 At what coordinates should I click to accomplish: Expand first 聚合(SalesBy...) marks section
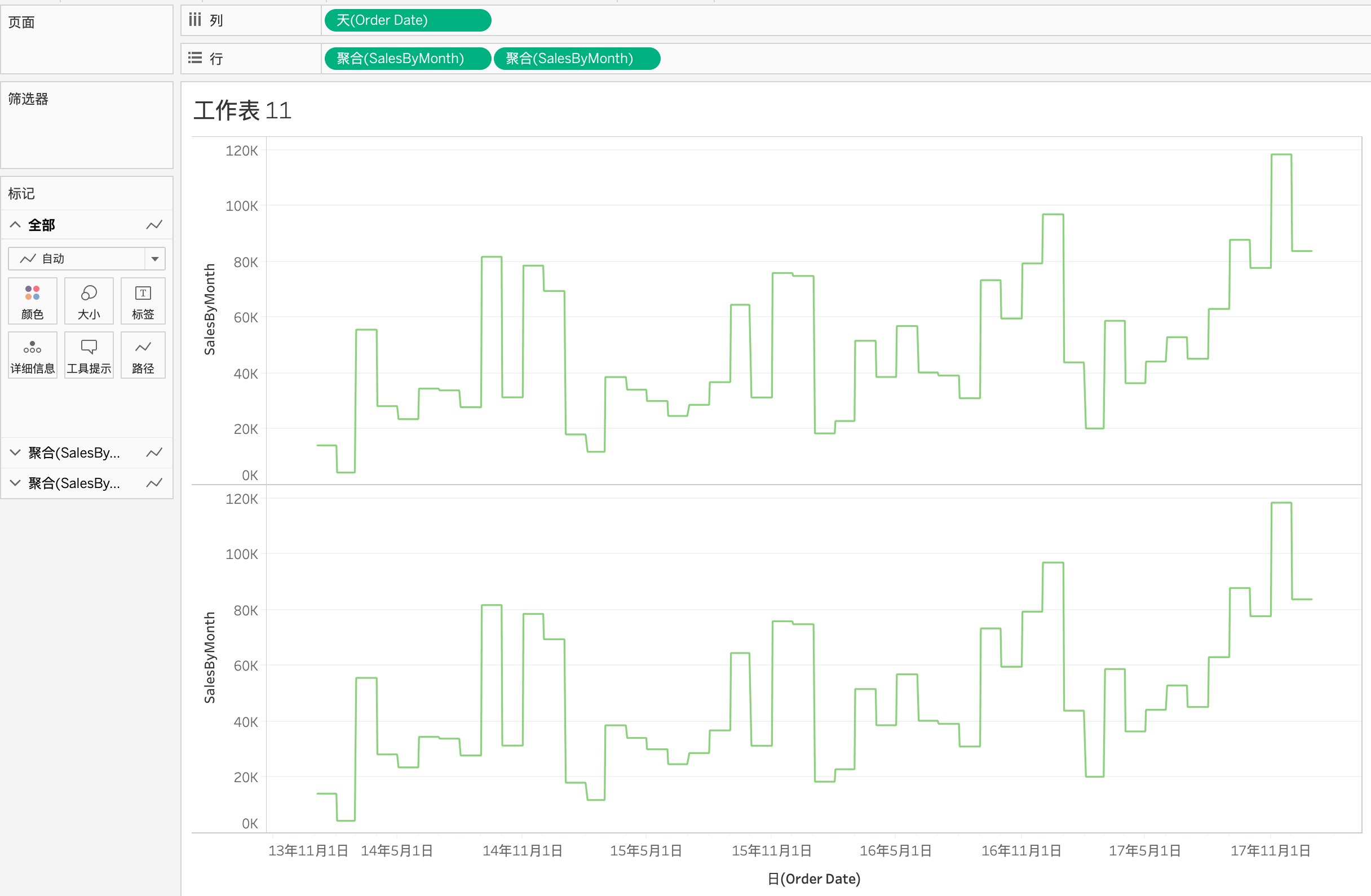coord(16,453)
